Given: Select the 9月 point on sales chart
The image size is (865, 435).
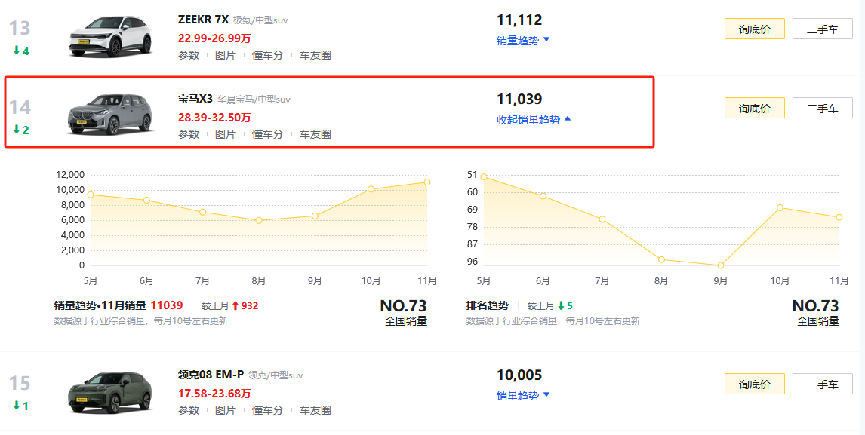Looking at the screenshot, I should pos(315,216).
